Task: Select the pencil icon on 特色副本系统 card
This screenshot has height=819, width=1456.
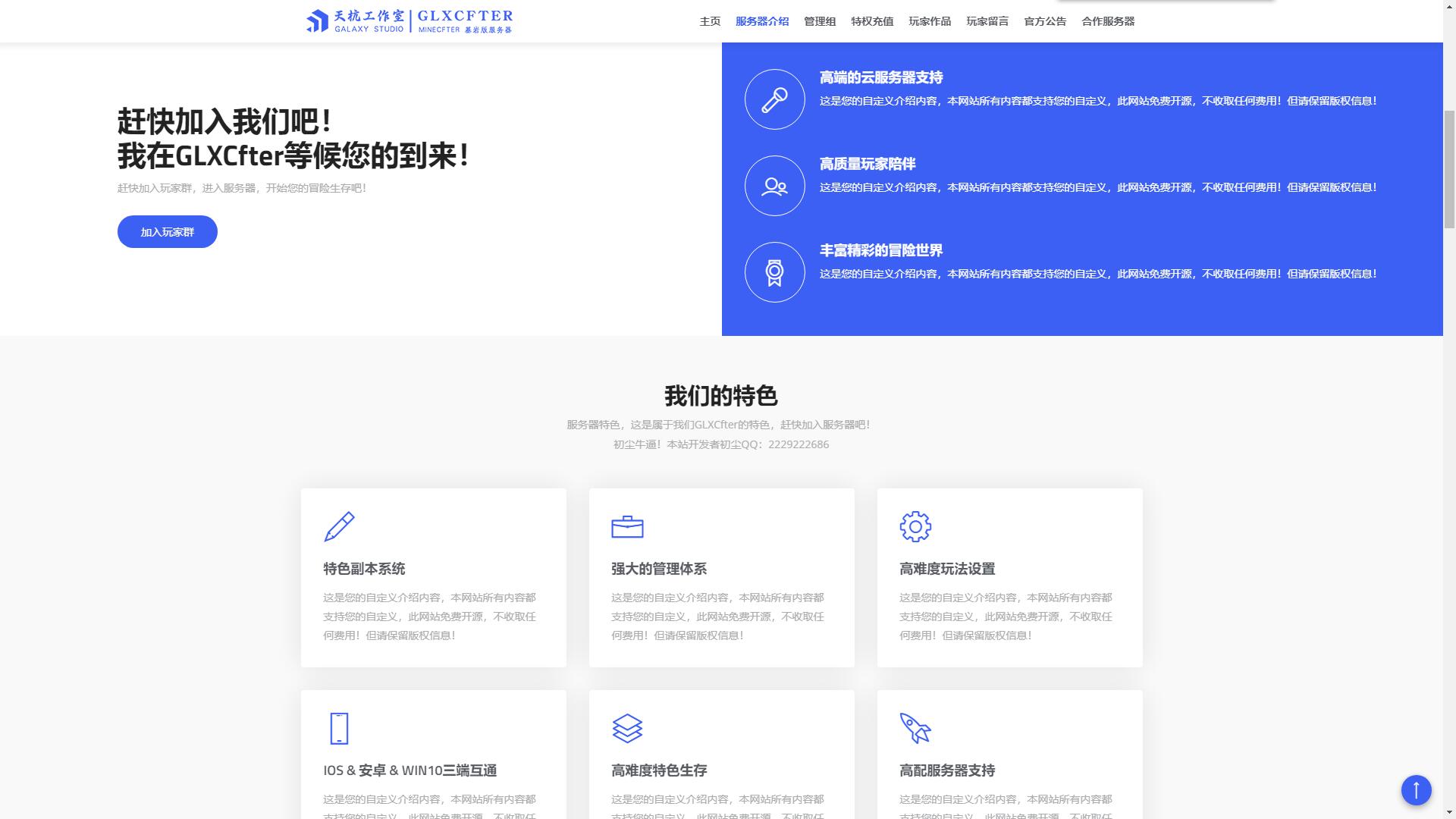Action: click(x=339, y=526)
